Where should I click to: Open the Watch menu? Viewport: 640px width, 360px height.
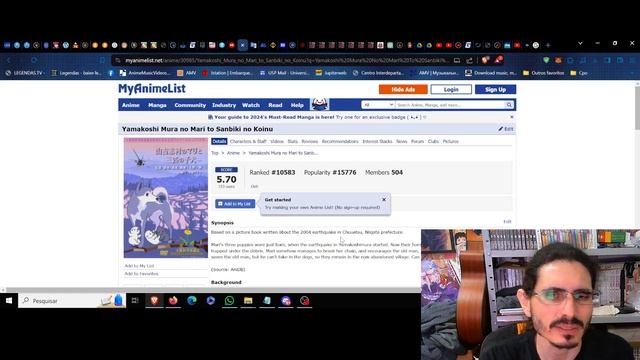tap(251, 105)
